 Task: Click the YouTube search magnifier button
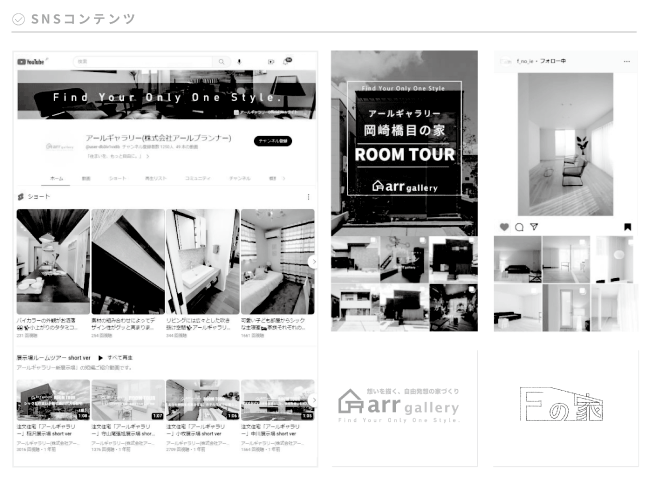[x=222, y=62]
